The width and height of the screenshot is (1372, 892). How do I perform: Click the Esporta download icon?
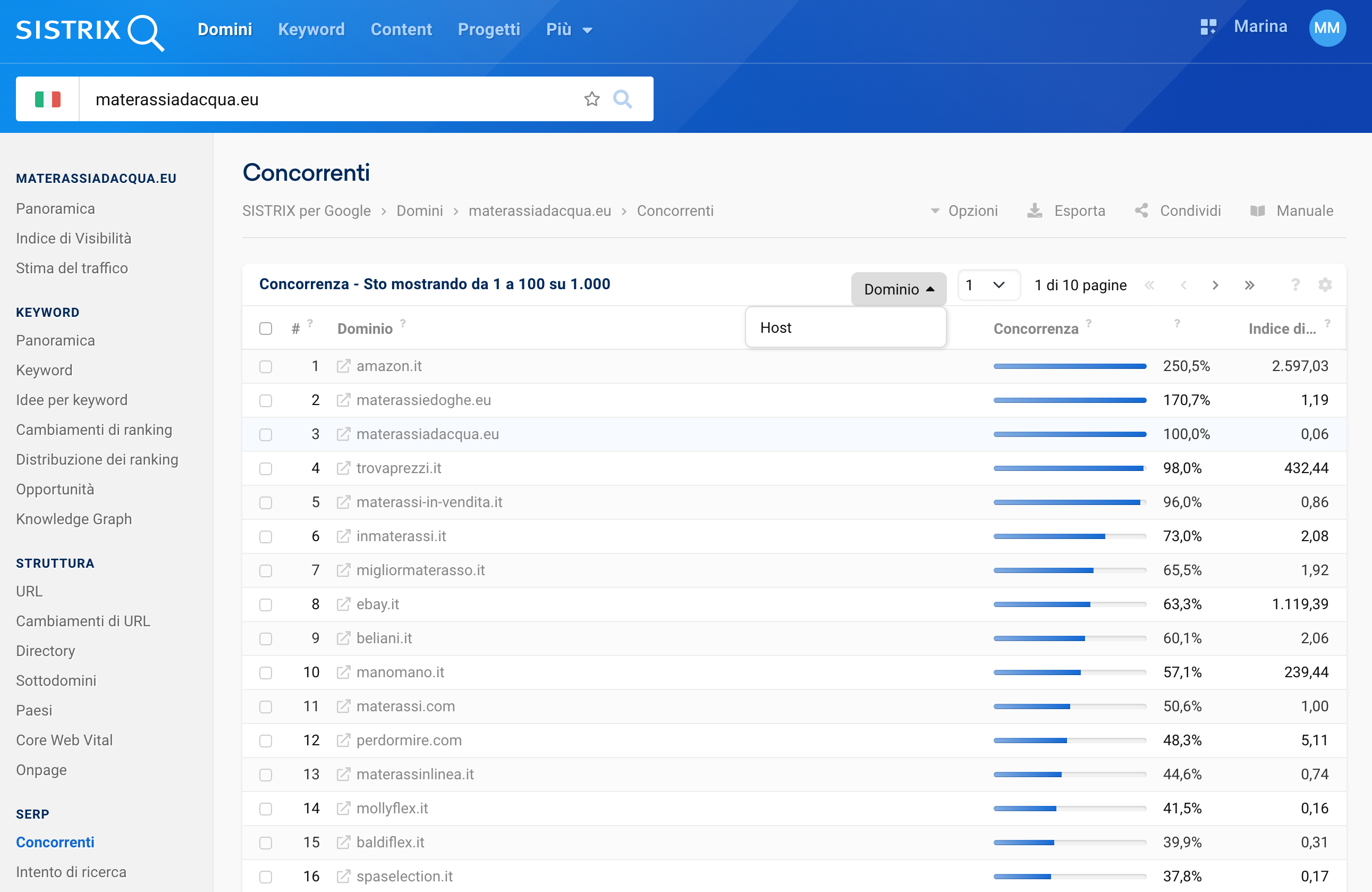point(1035,211)
